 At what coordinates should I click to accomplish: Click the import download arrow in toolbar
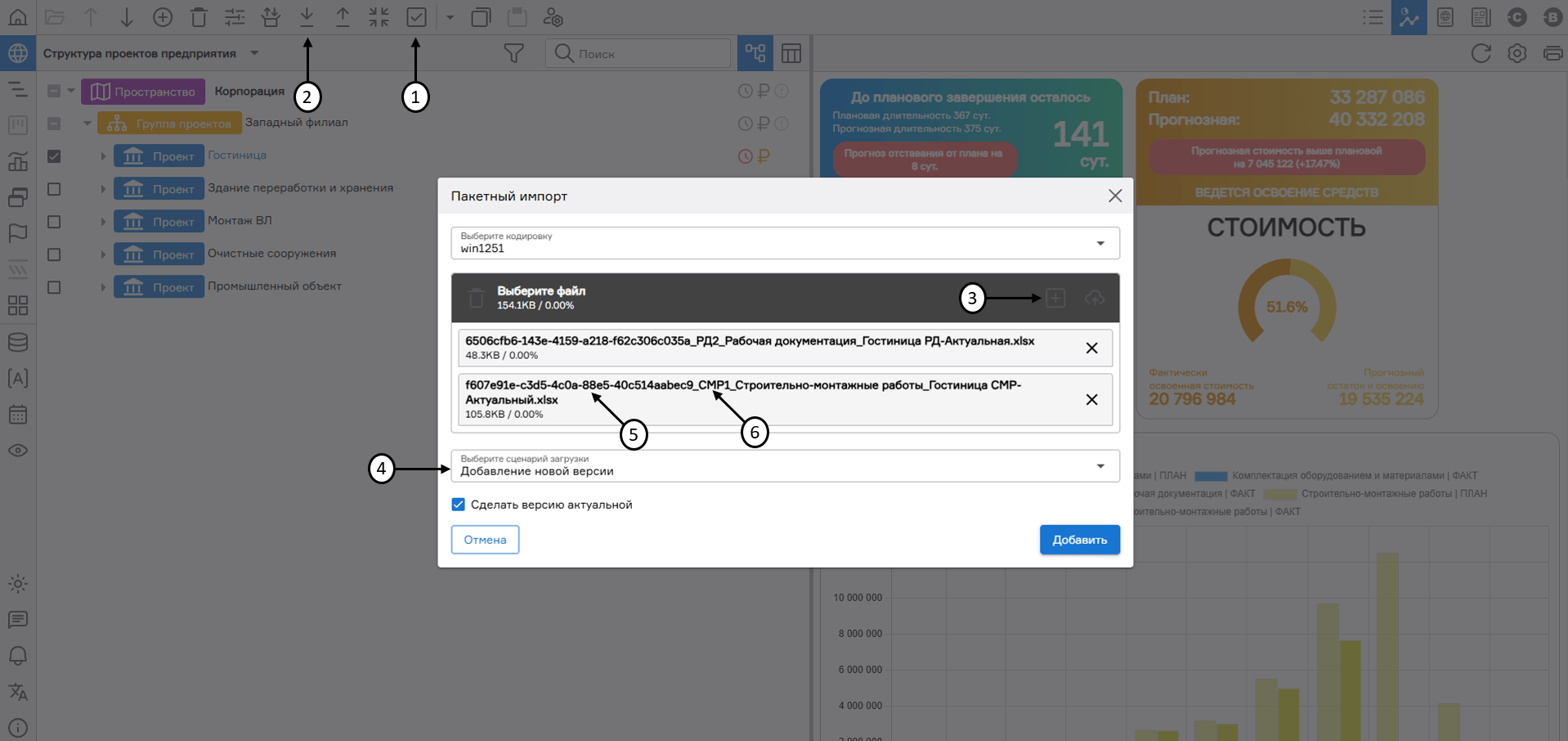coord(307,17)
